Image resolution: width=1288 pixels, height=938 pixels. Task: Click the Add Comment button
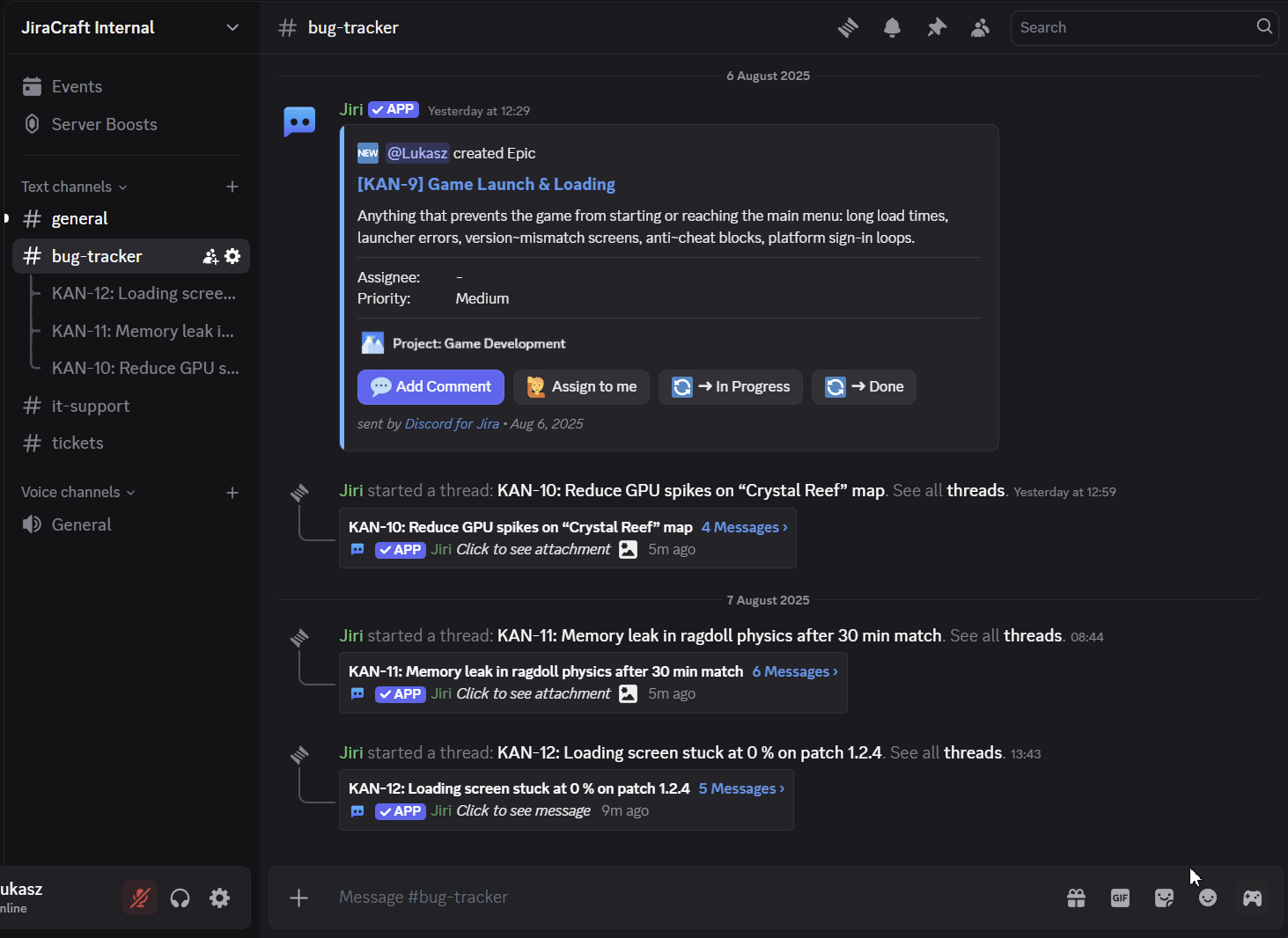(431, 387)
